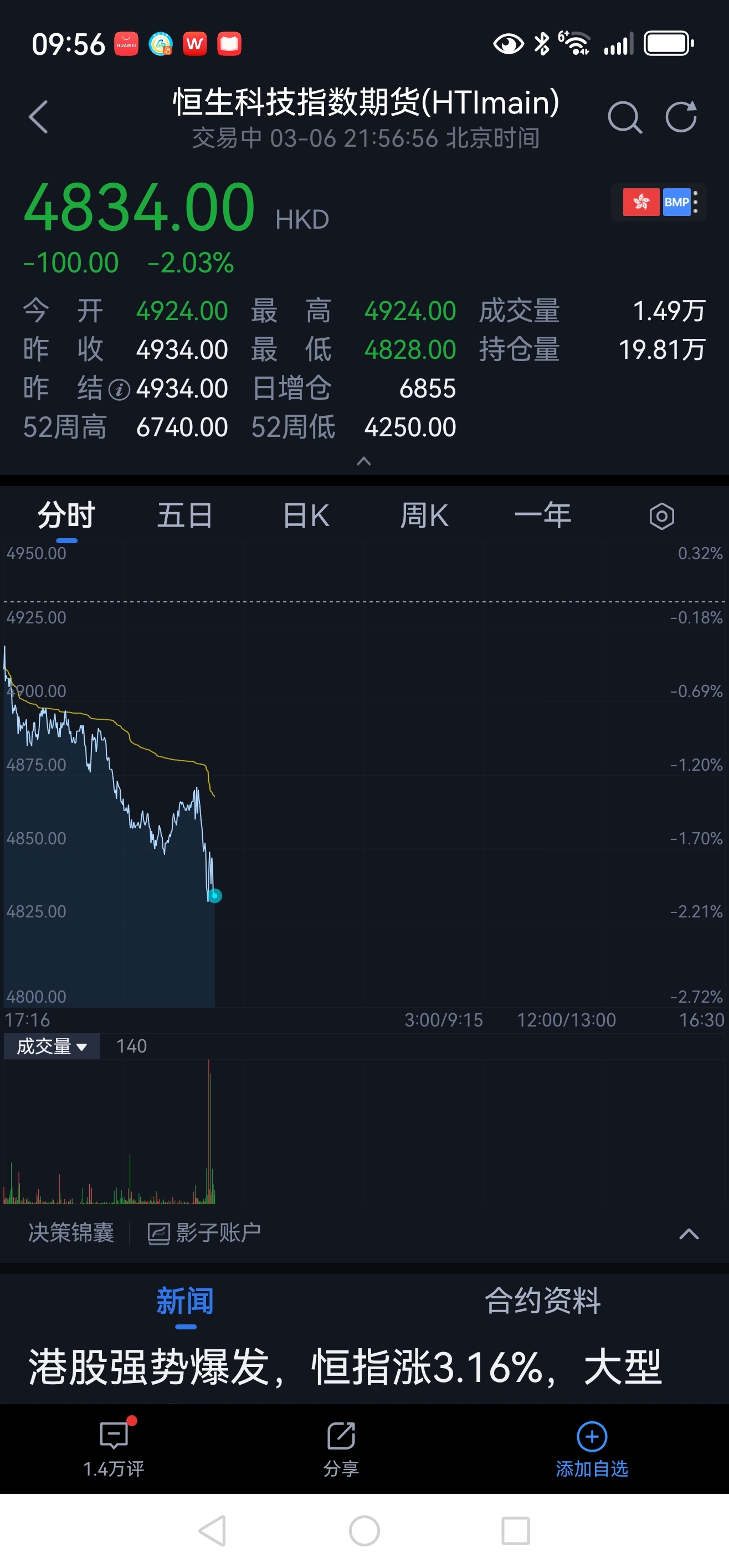This screenshot has height=1568, width=729.
Task: Open the 决策锦囊 link
Action: pos(71,1233)
